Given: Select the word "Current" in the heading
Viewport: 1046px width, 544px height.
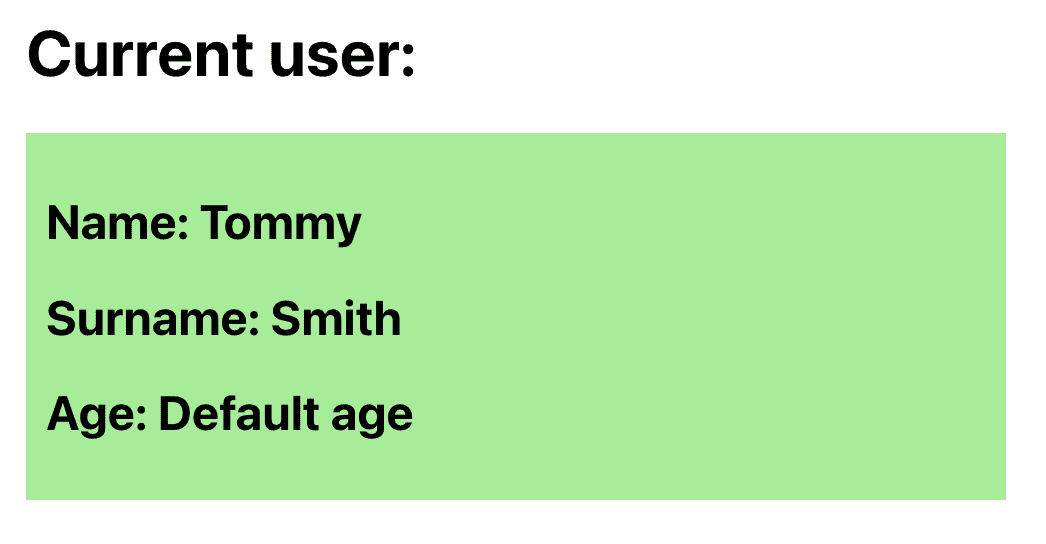Looking at the screenshot, I should pyautogui.click(x=140, y=54).
